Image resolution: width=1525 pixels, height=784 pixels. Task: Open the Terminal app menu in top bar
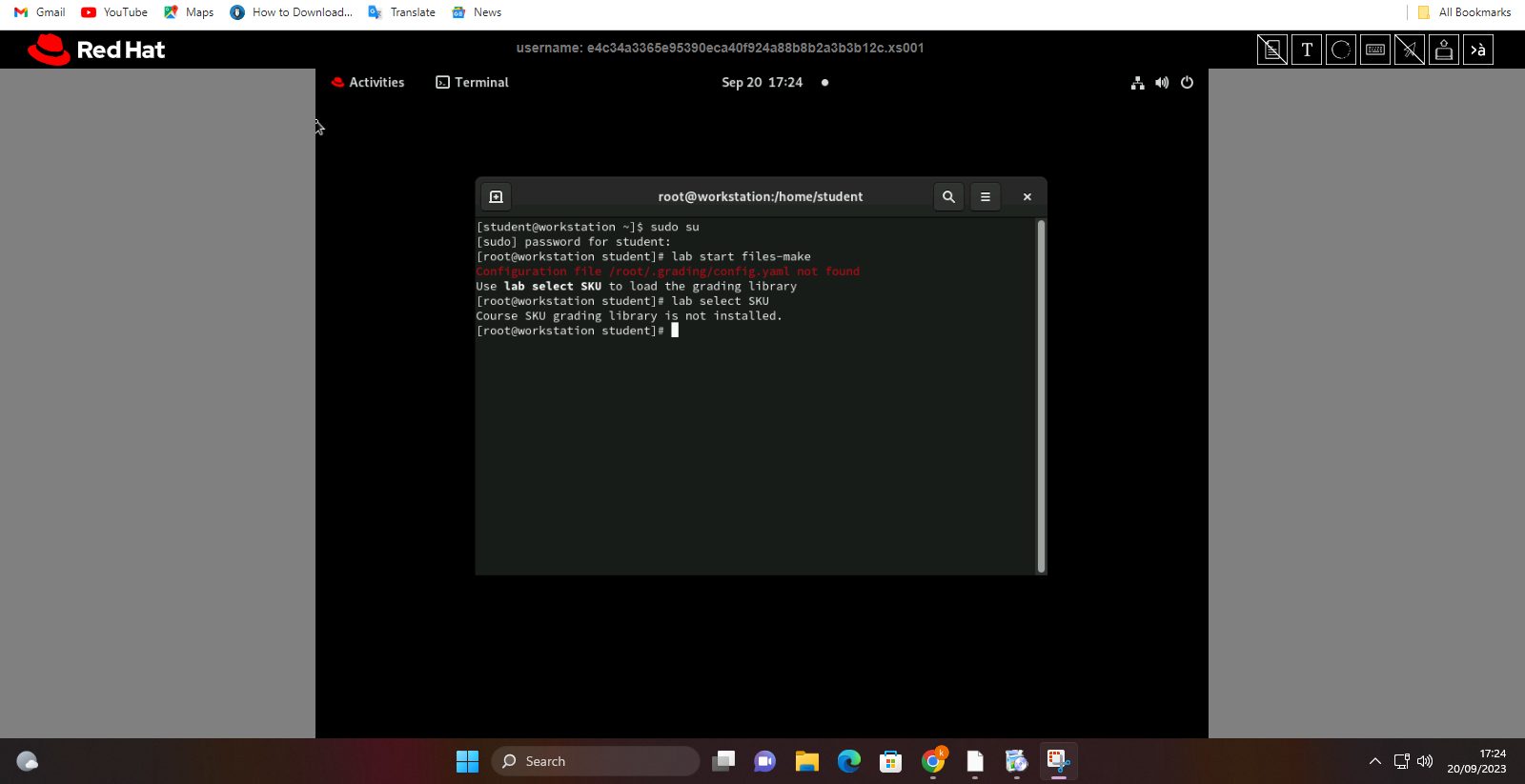tap(473, 83)
